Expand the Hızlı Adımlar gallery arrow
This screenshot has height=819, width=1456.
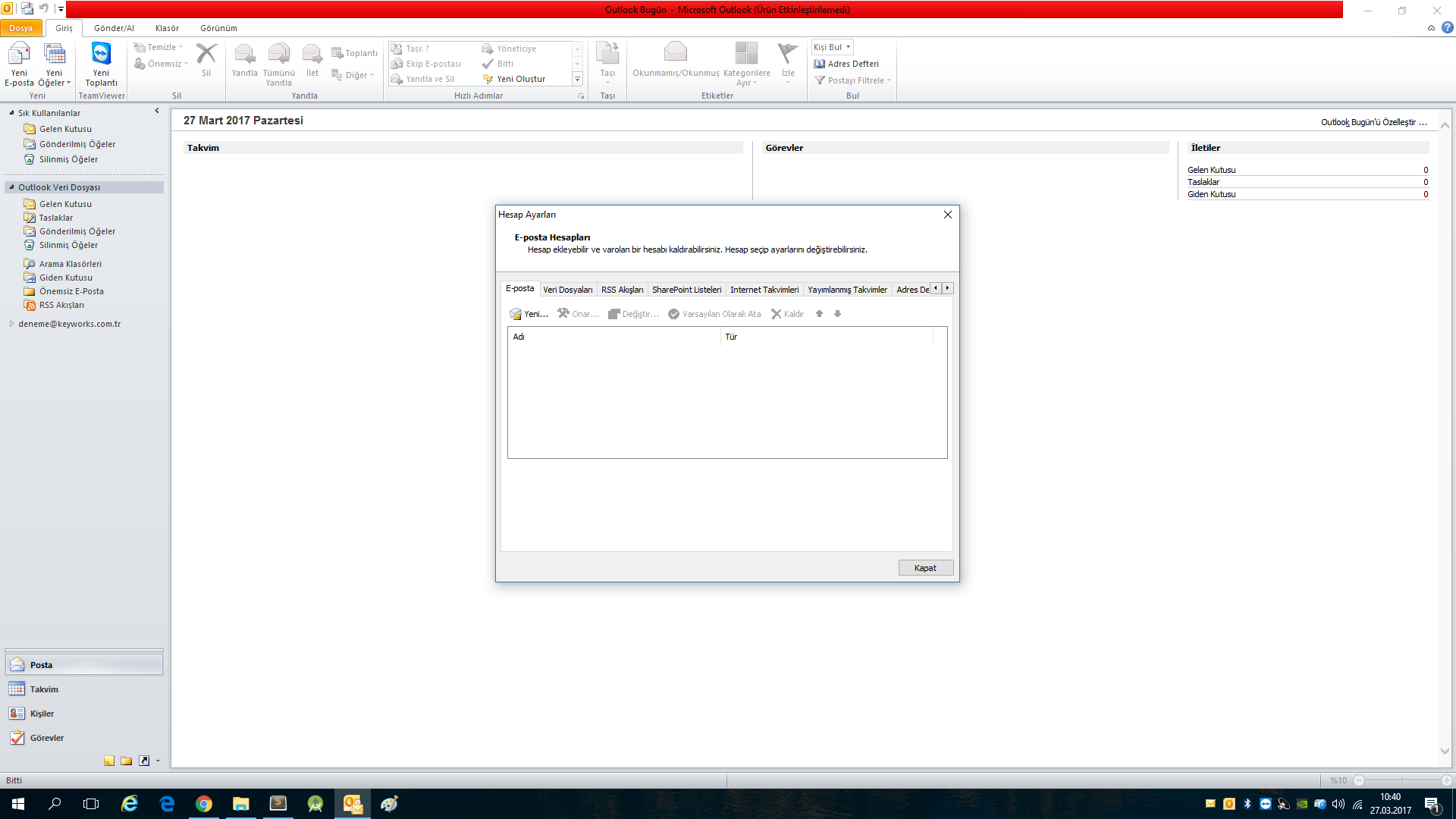[577, 79]
